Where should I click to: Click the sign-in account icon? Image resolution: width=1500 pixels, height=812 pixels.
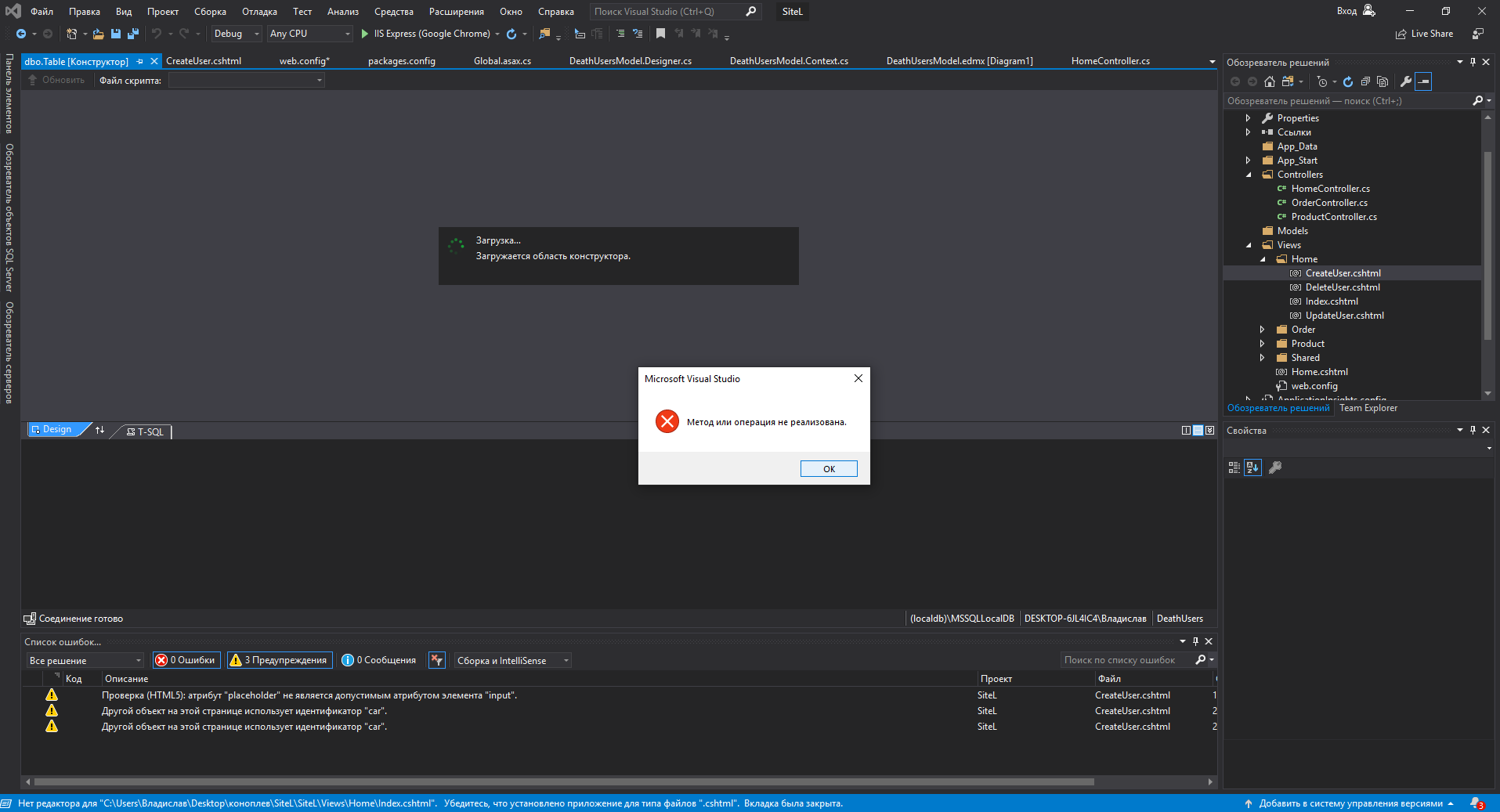pos(1369,11)
